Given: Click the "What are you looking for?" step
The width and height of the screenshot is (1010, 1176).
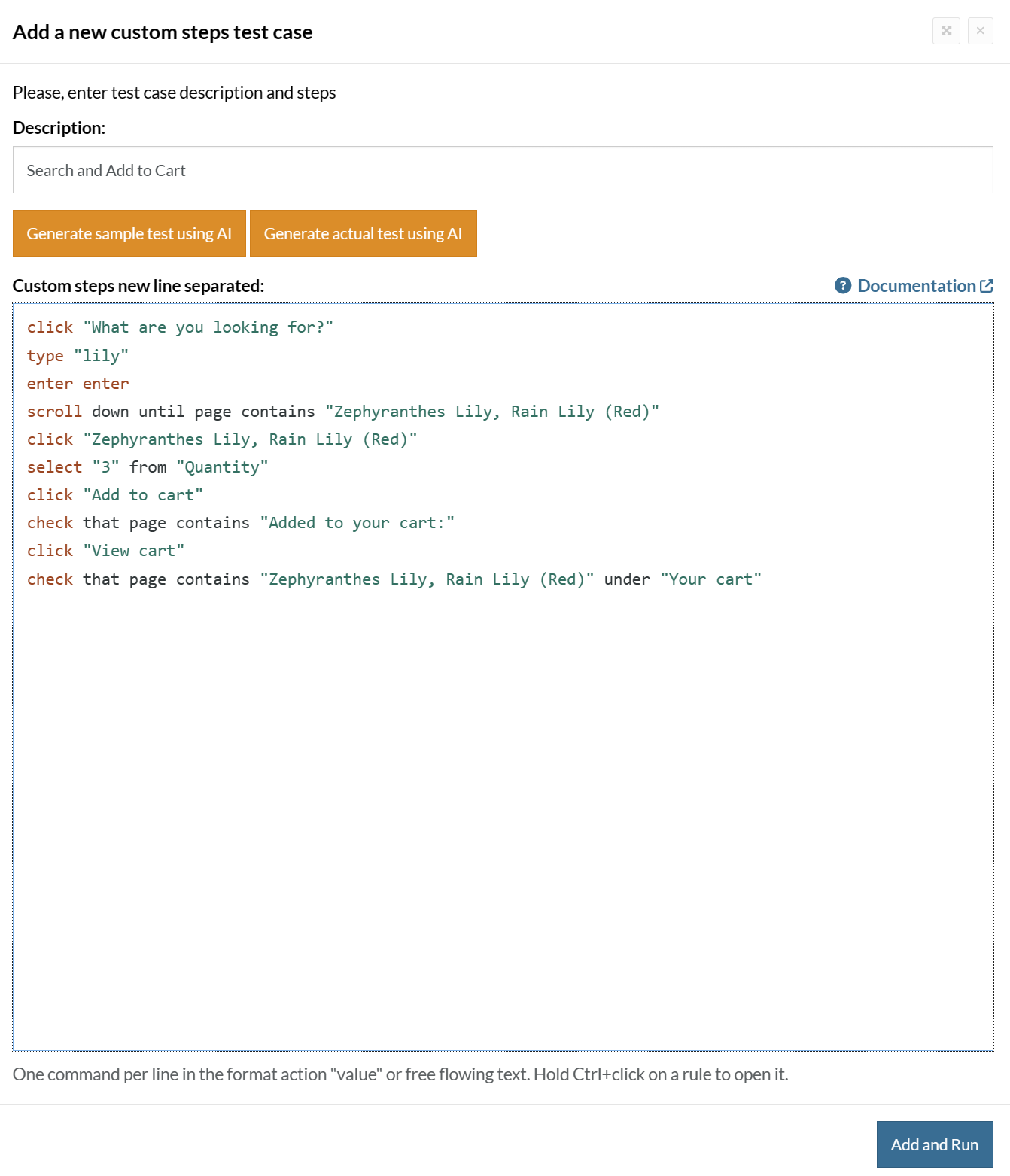Looking at the screenshot, I should tap(180, 327).
